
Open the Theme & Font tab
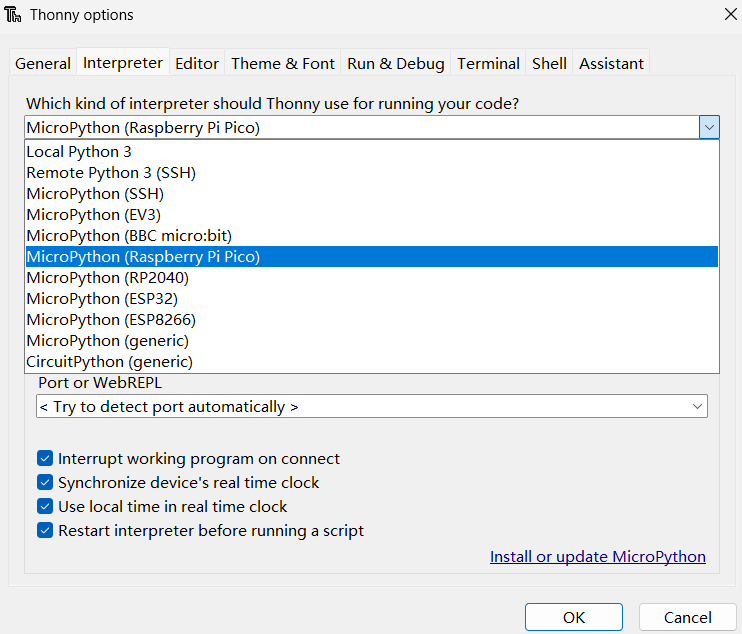[x=283, y=63]
